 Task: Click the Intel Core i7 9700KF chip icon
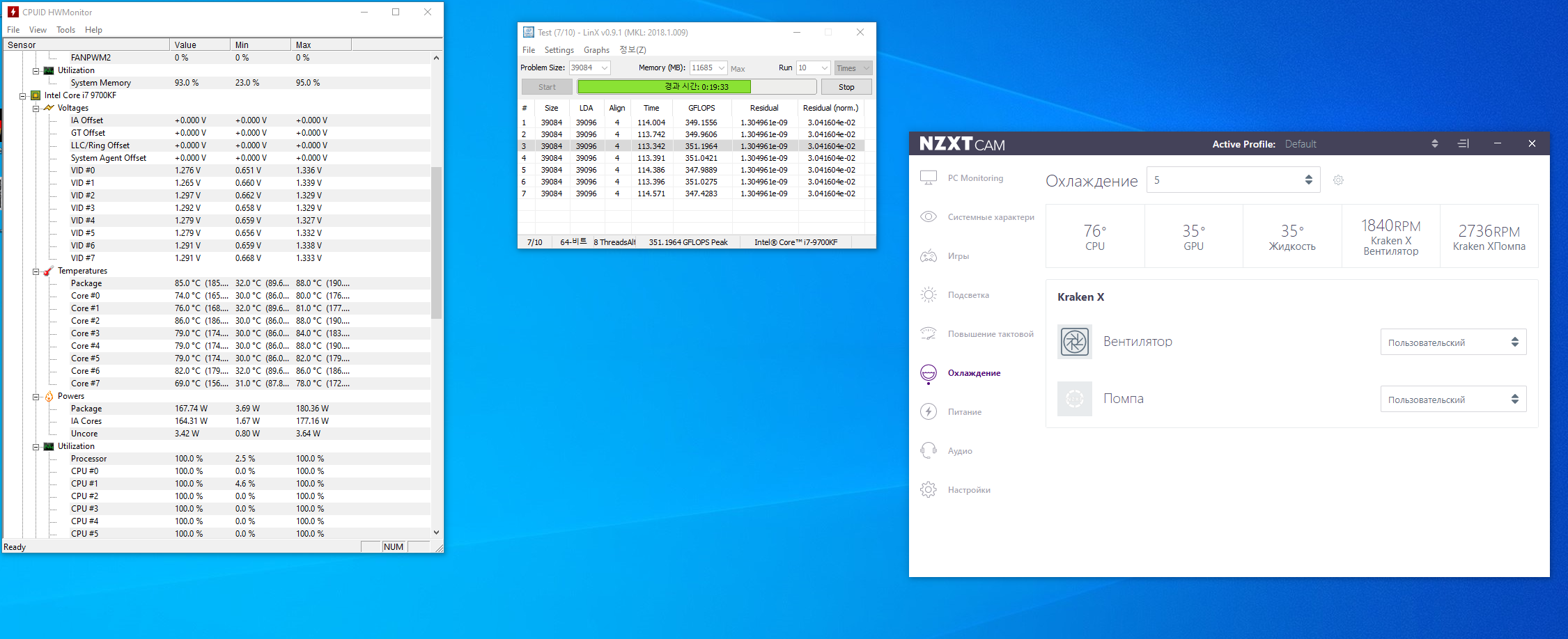point(36,95)
